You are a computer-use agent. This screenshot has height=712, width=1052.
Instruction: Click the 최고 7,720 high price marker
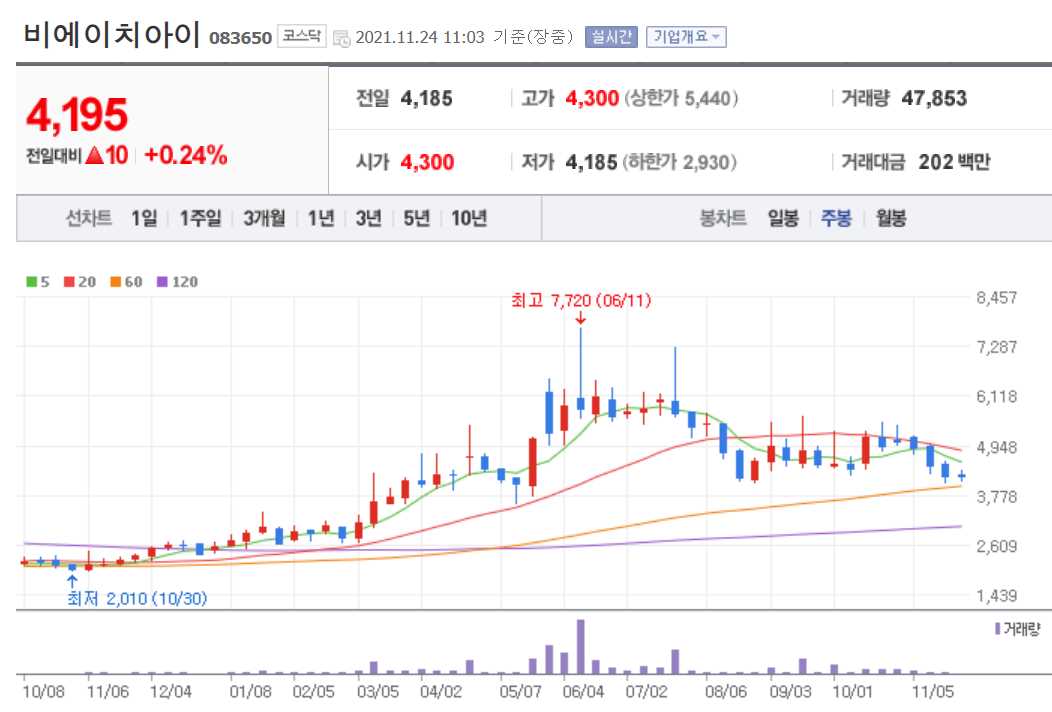pos(580,300)
